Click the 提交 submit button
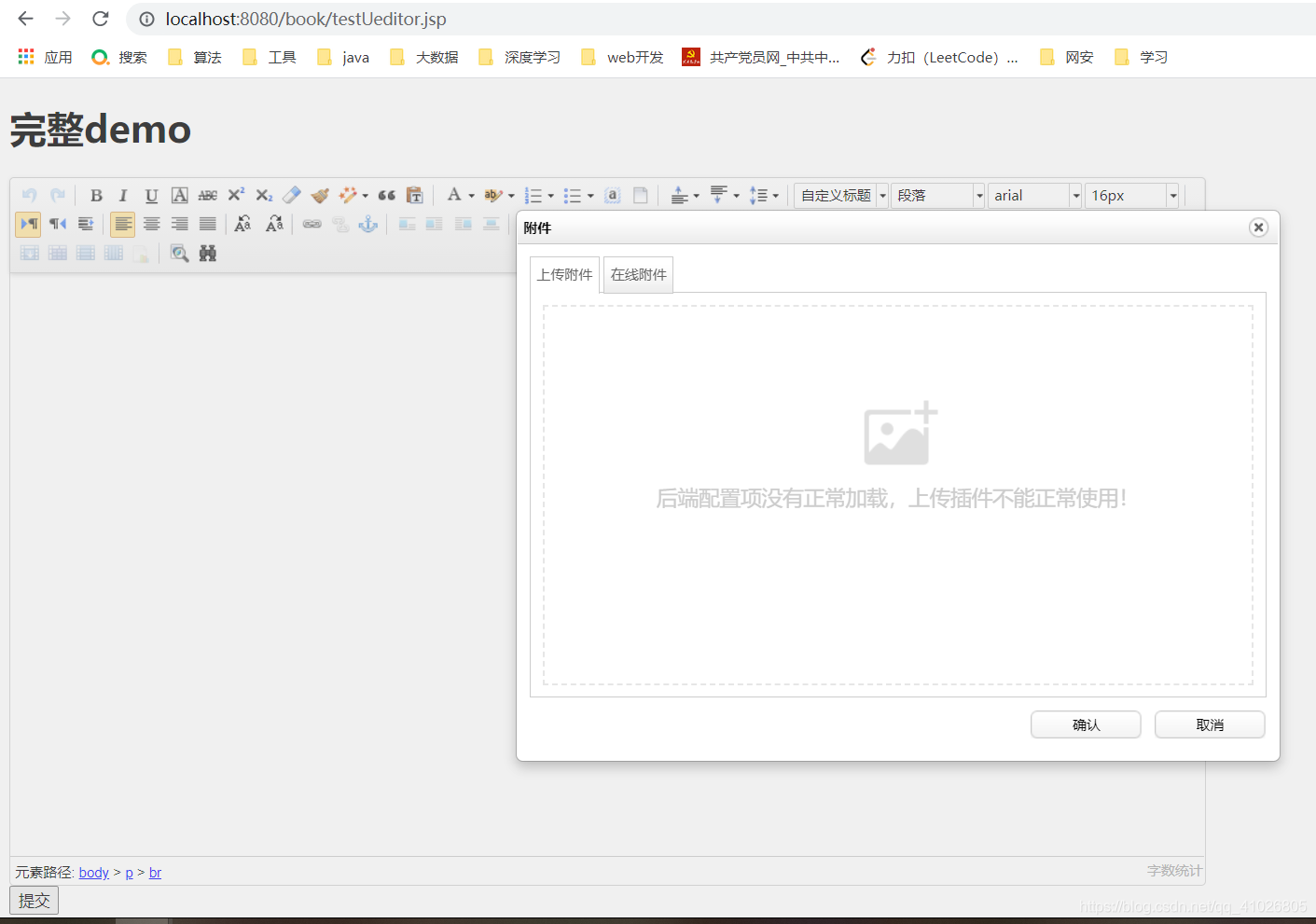 pos(35,901)
